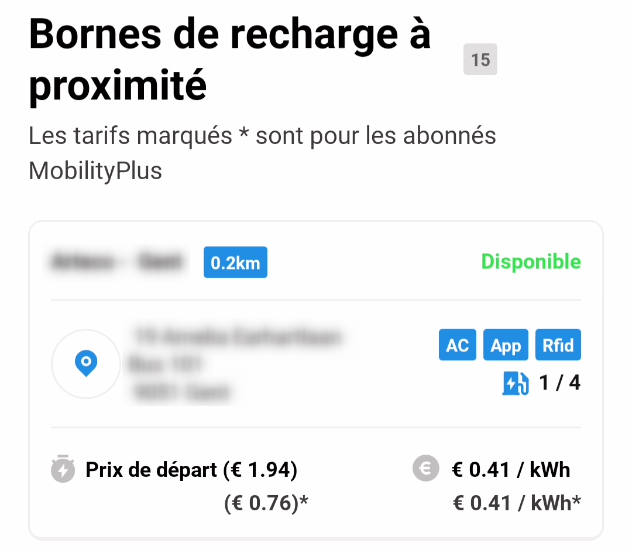Open the blurred station name title

(117, 262)
